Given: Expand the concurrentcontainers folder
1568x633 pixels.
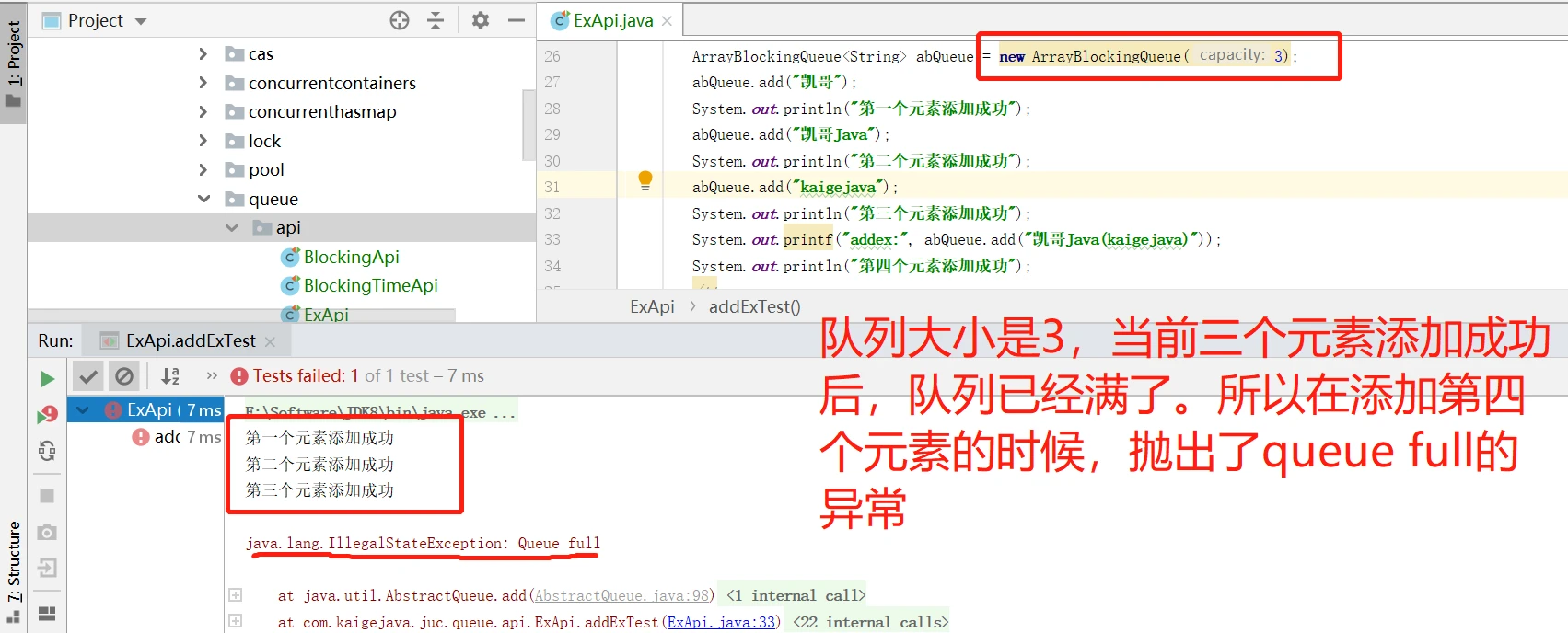Looking at the screenshot, I should (203, 83).
